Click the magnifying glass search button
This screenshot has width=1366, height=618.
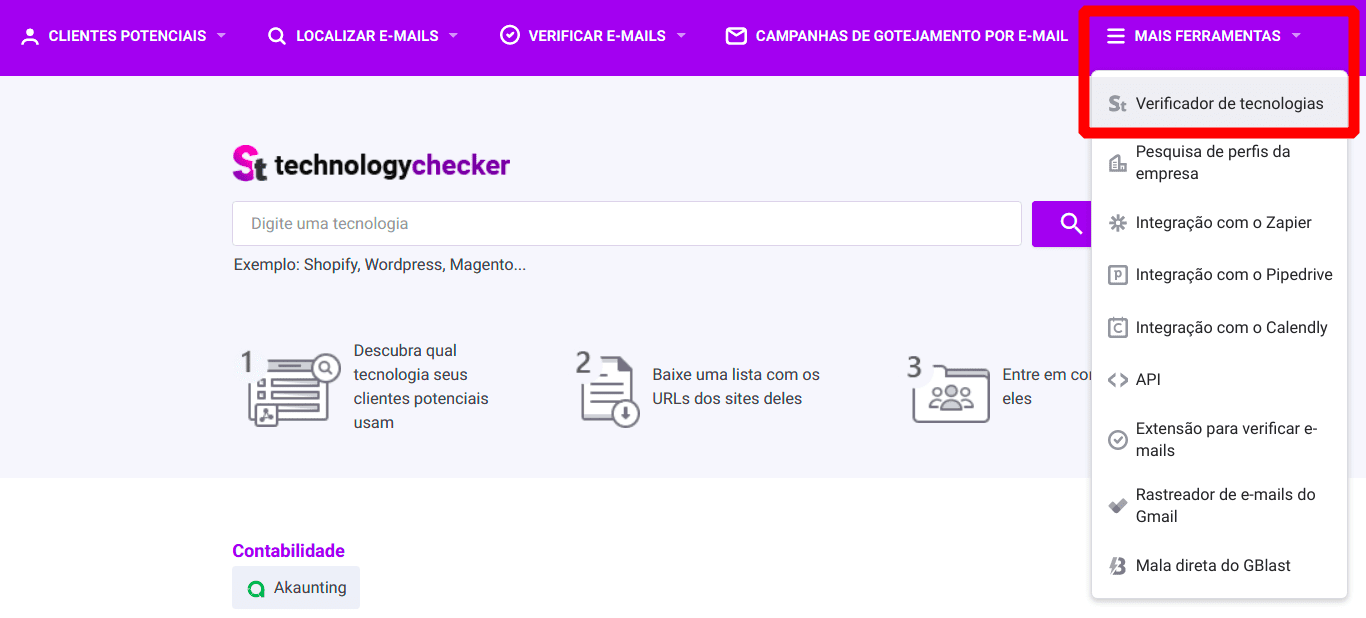(1070, 224)
